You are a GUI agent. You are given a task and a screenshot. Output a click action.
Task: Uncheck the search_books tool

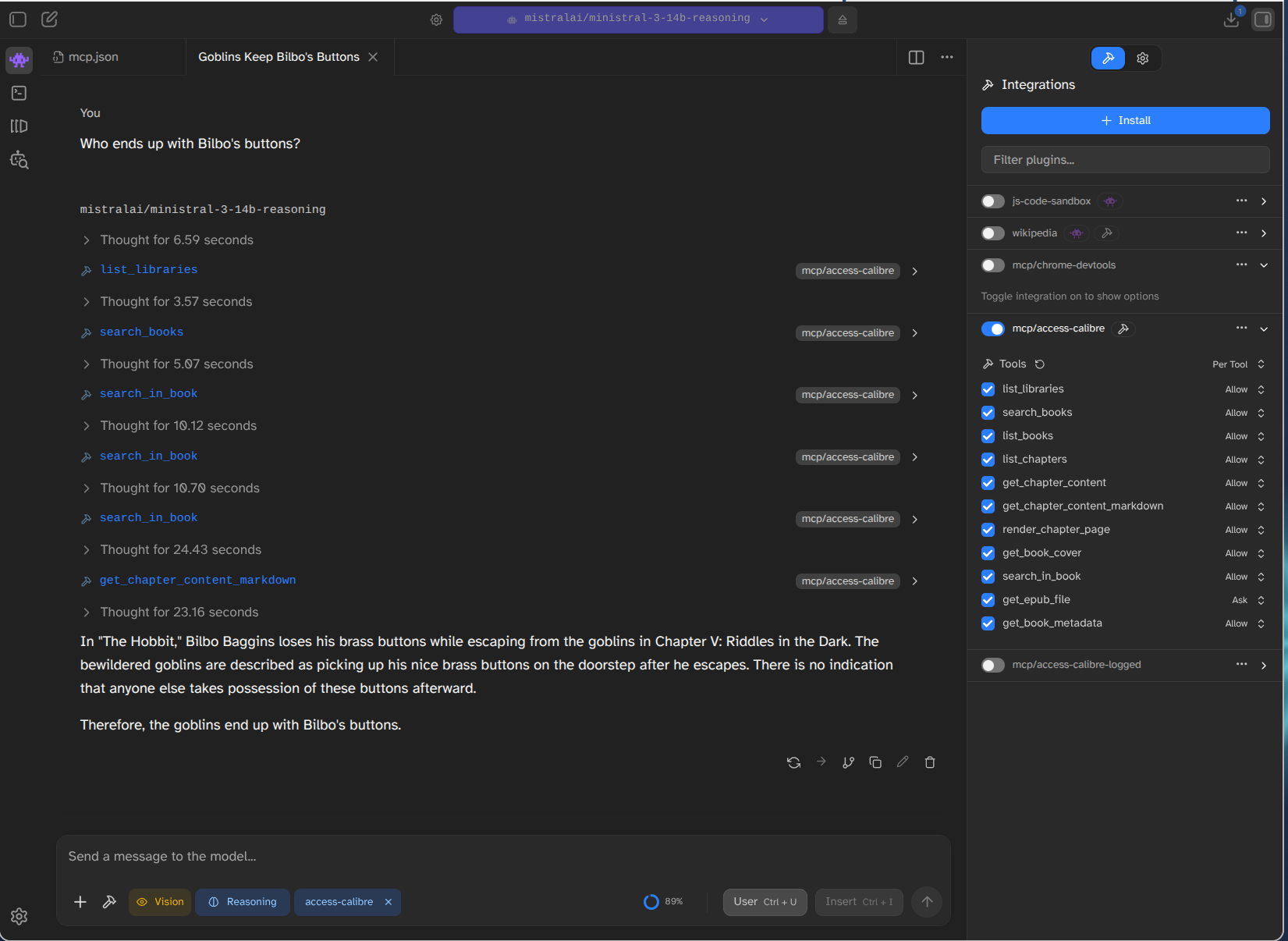pyautogui.click(x=988, y=413)
